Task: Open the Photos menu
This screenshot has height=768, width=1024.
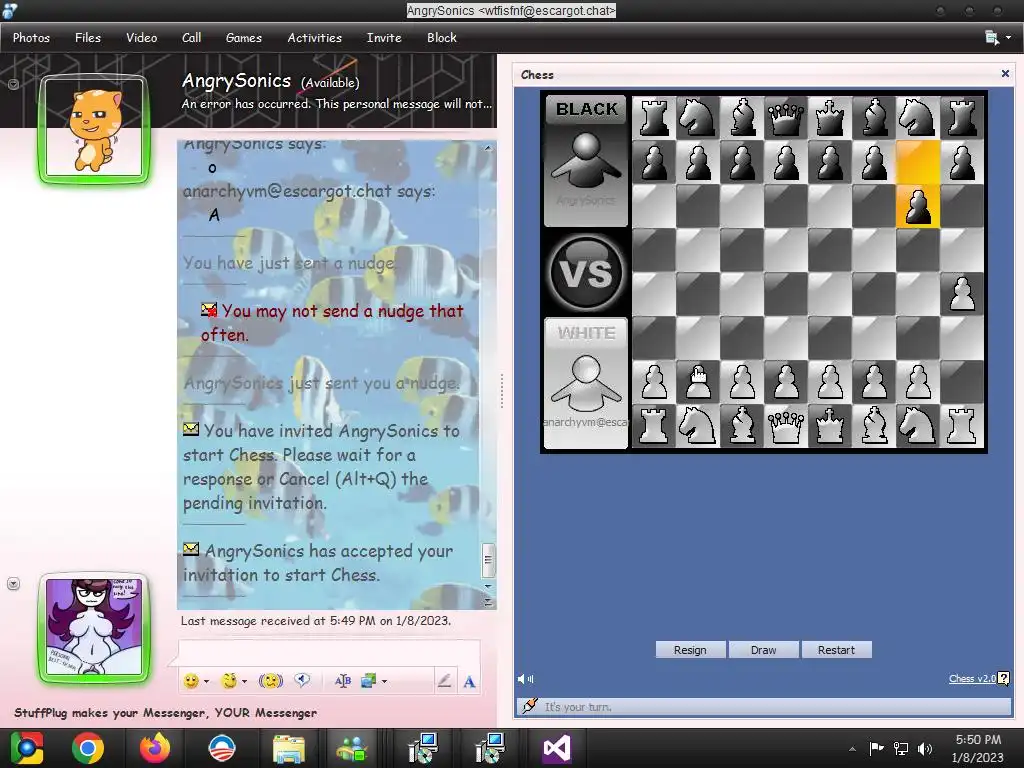Action: (31, 38)
